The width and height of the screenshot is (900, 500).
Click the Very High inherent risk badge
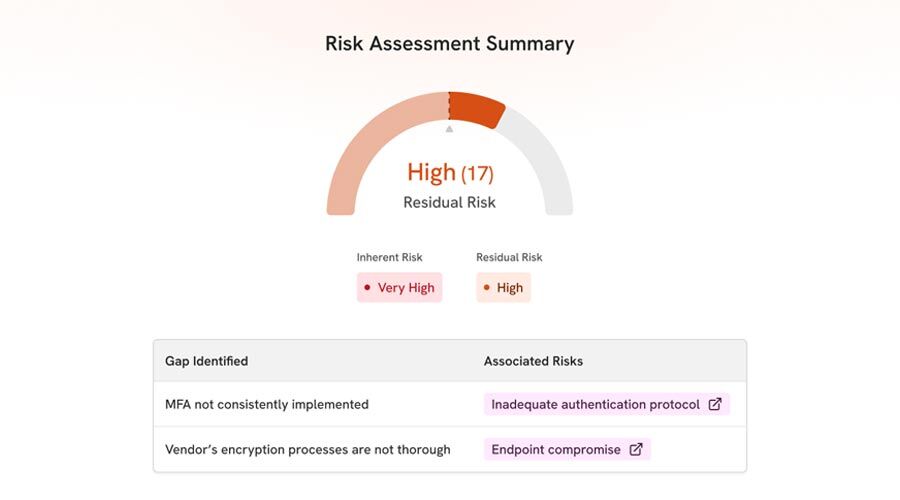coord(399,288)
